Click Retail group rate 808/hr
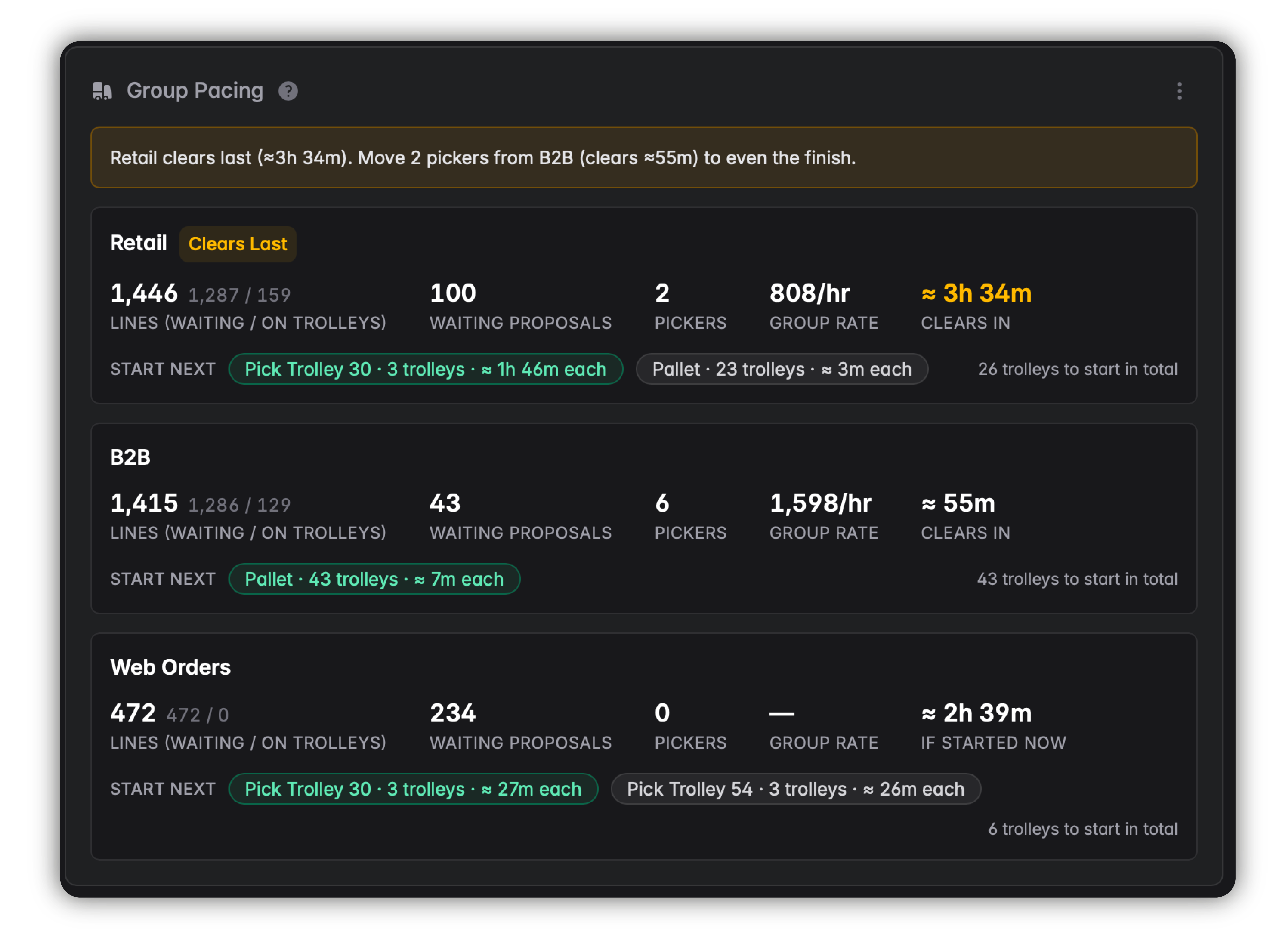The height and width of the screenshot is (937, 1288). [x=809, y=293]
